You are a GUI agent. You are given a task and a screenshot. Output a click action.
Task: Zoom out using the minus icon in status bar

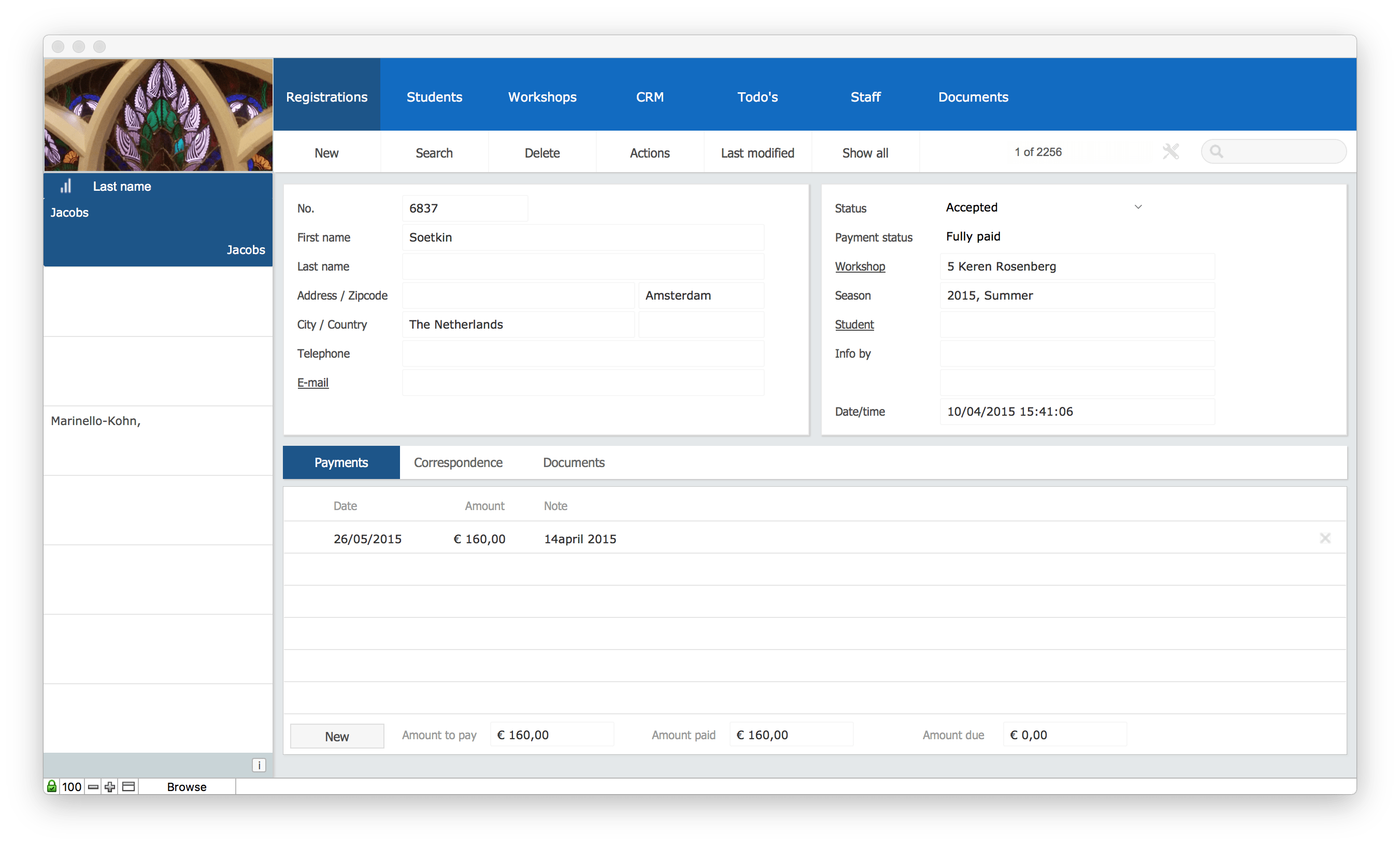click(93, 787)
